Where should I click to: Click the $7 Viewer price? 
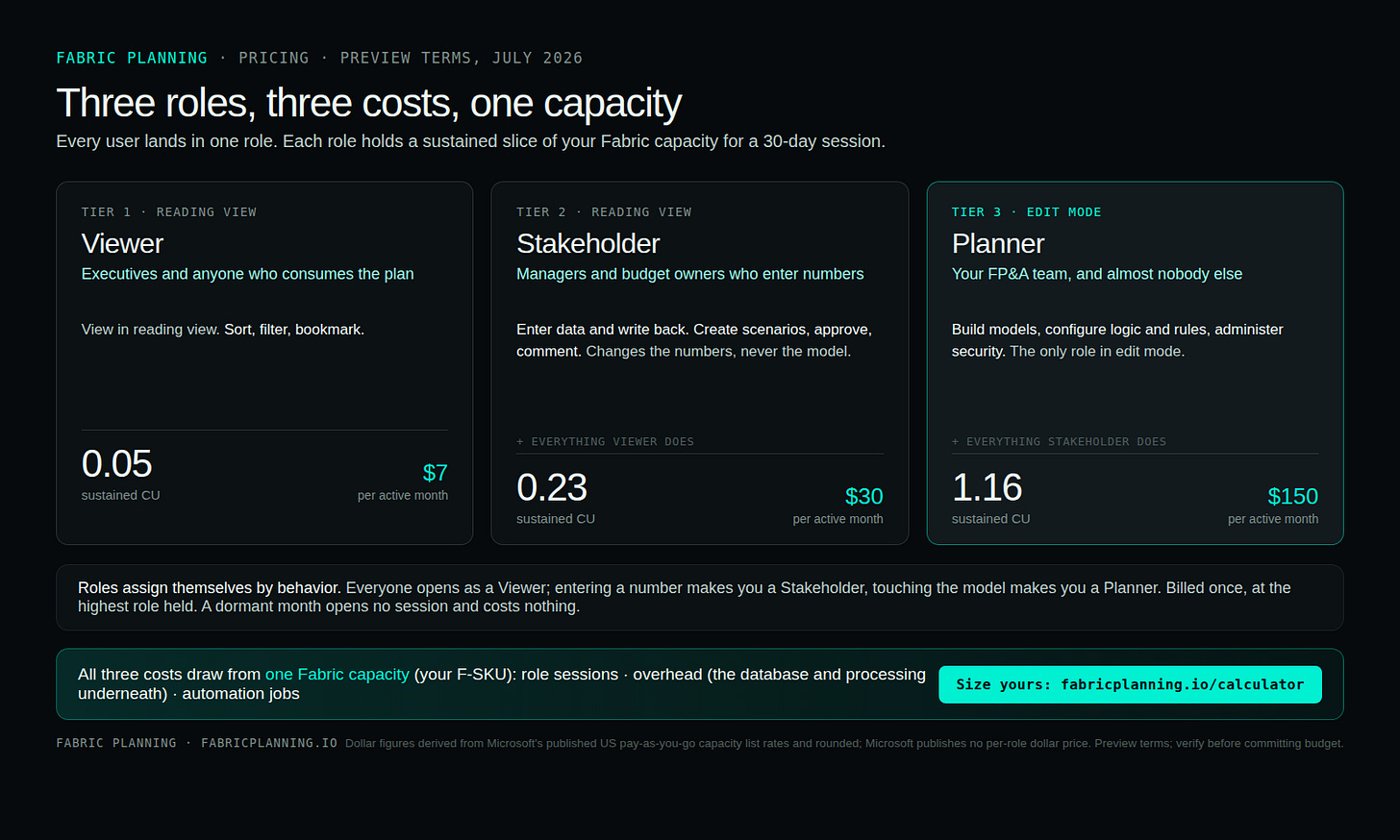click(436, 473)
